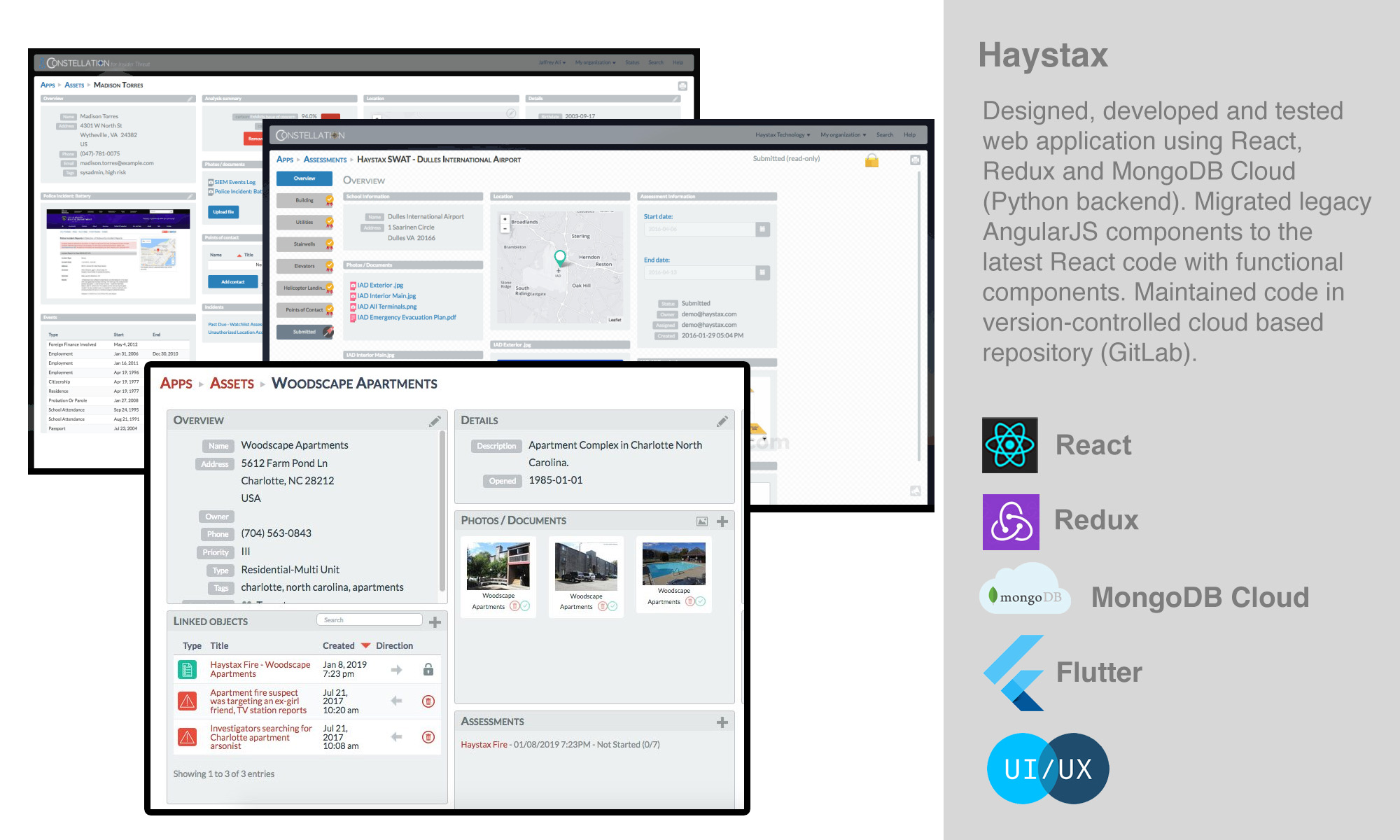Open Start date calendar picker

[762, 229]
